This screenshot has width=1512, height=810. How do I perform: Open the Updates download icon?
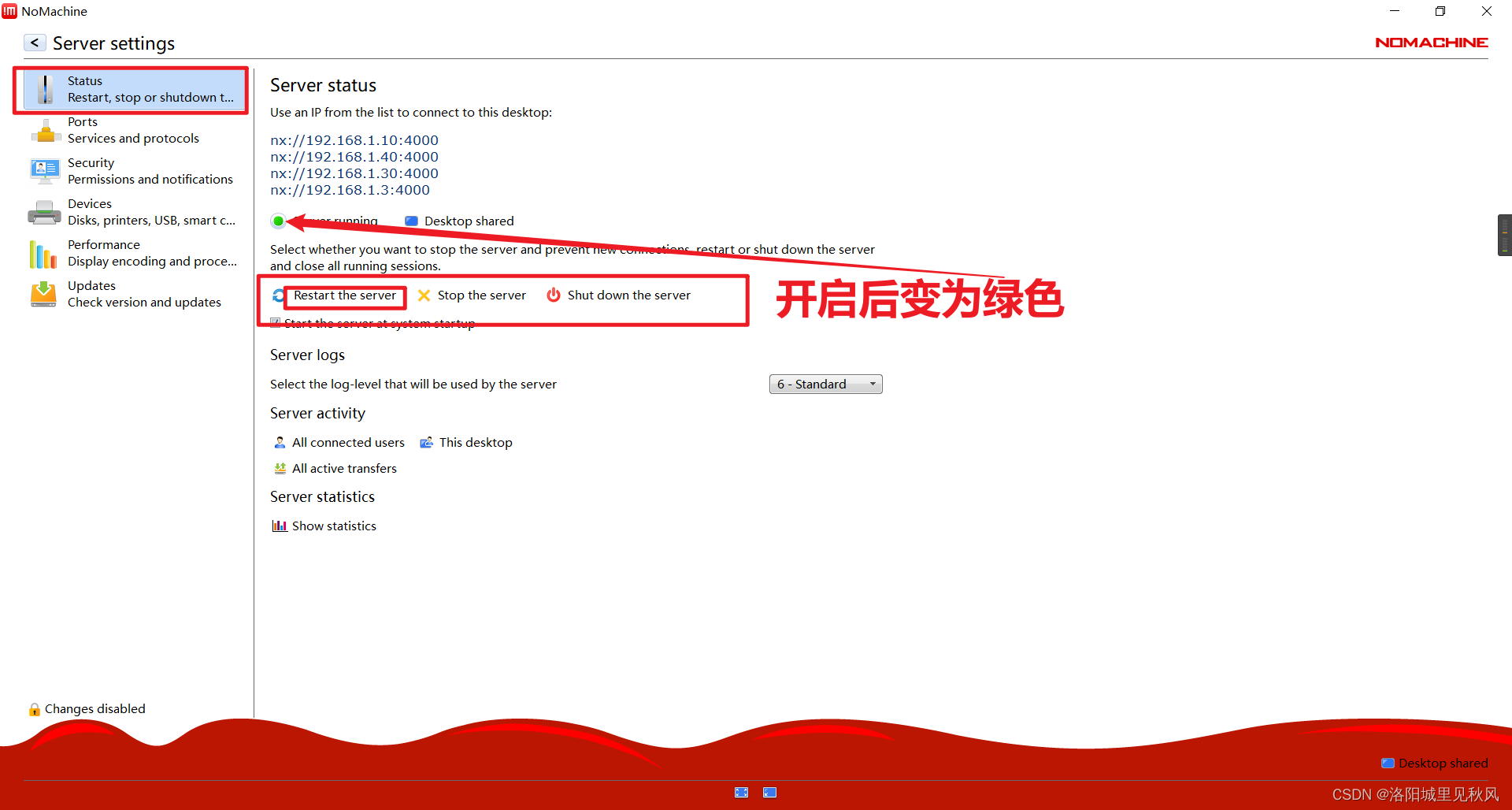pyautogui.click(x=43, y=294)
